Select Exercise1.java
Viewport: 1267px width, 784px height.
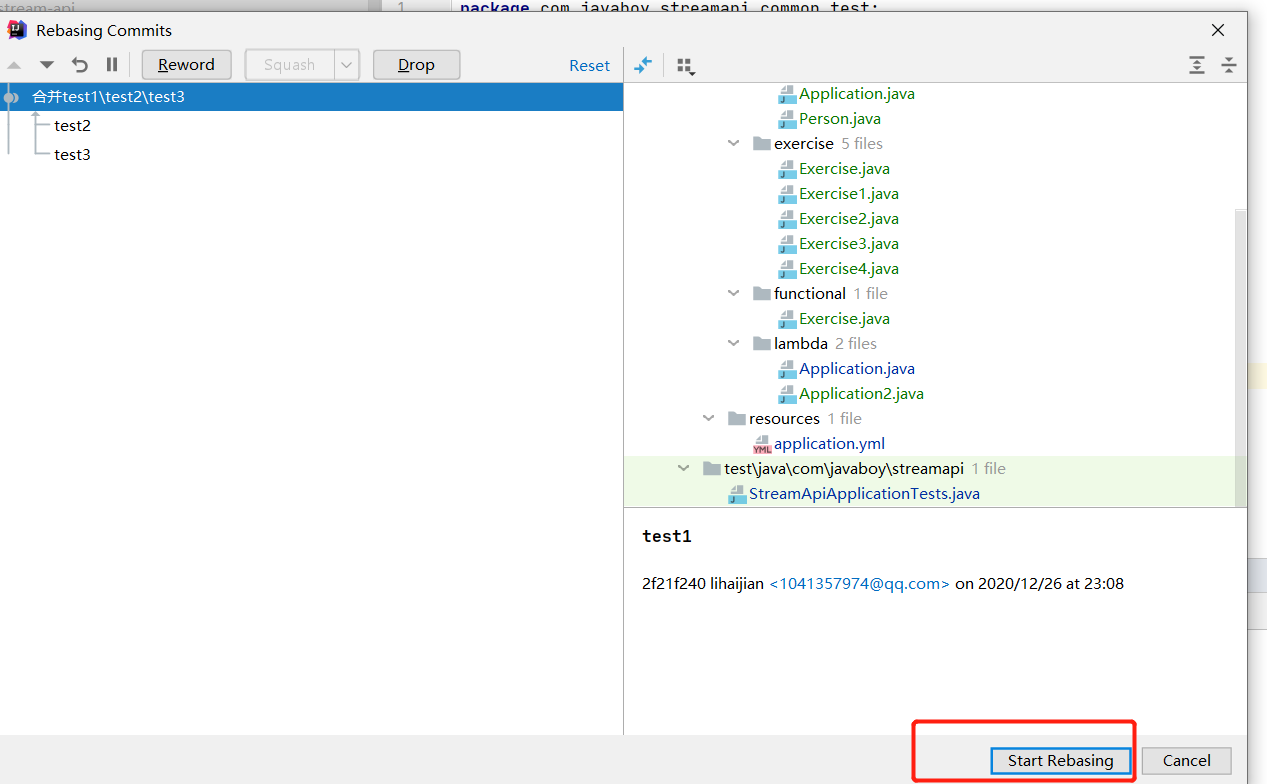pyautogui.click(x=849, y=193)
